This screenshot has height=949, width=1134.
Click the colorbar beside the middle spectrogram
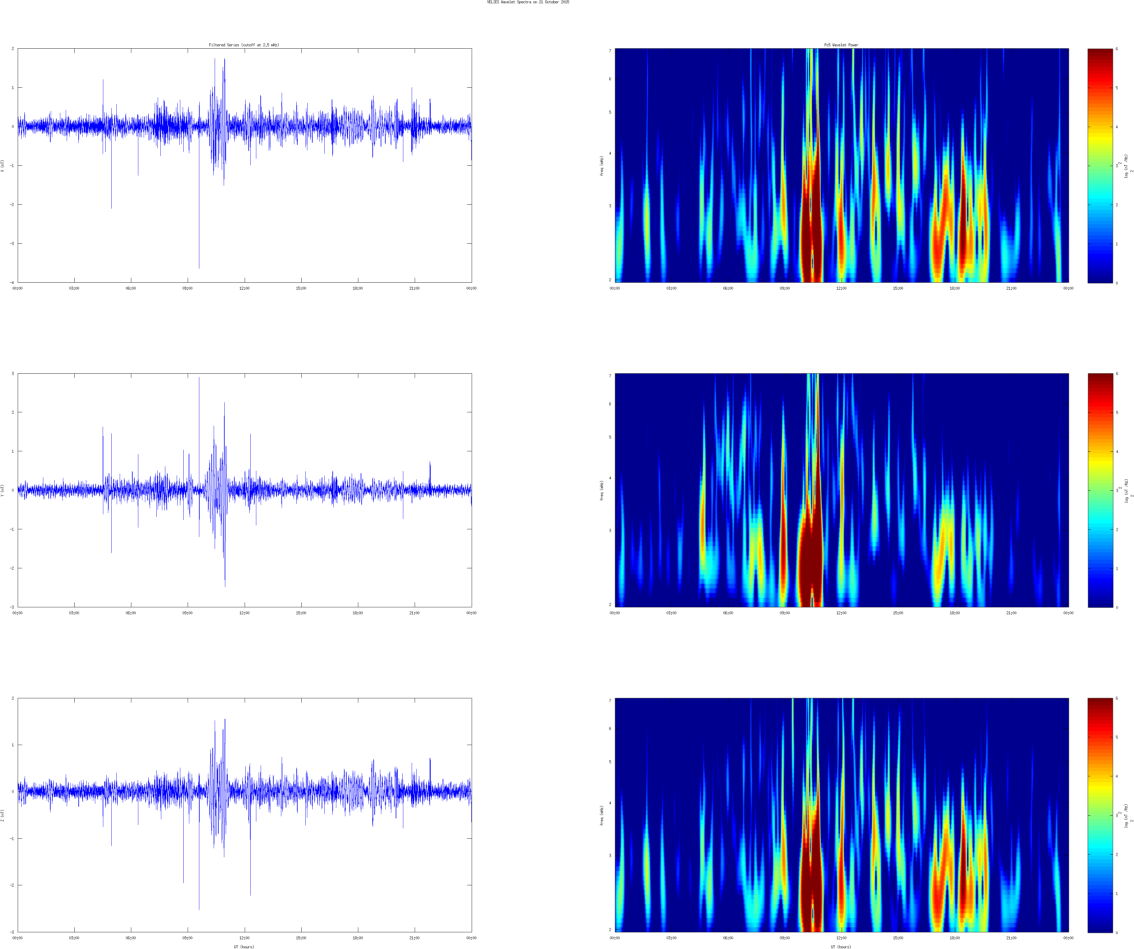[x=1100, y=490]
